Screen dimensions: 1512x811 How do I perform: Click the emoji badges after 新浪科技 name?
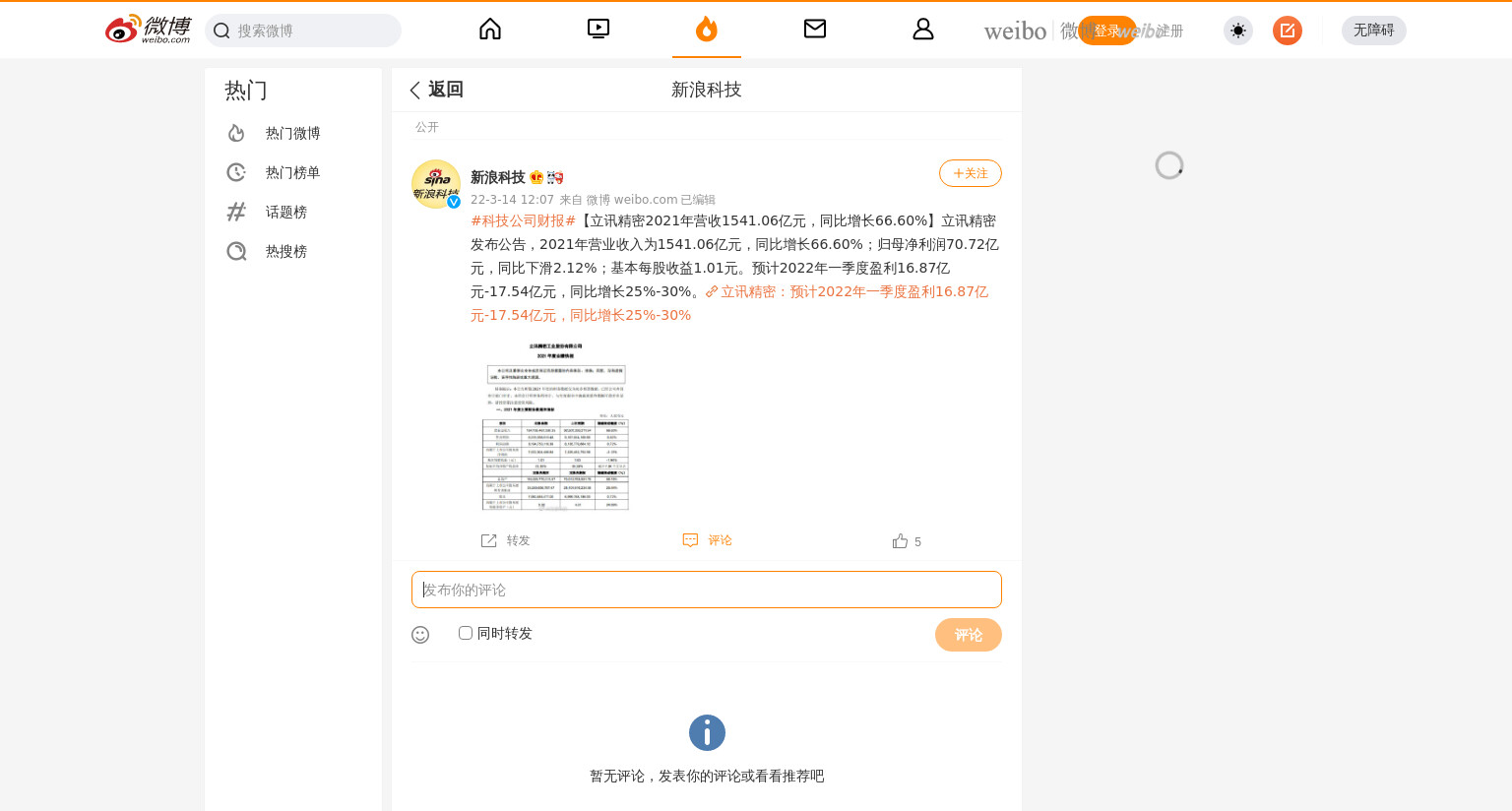click(546, 177)
